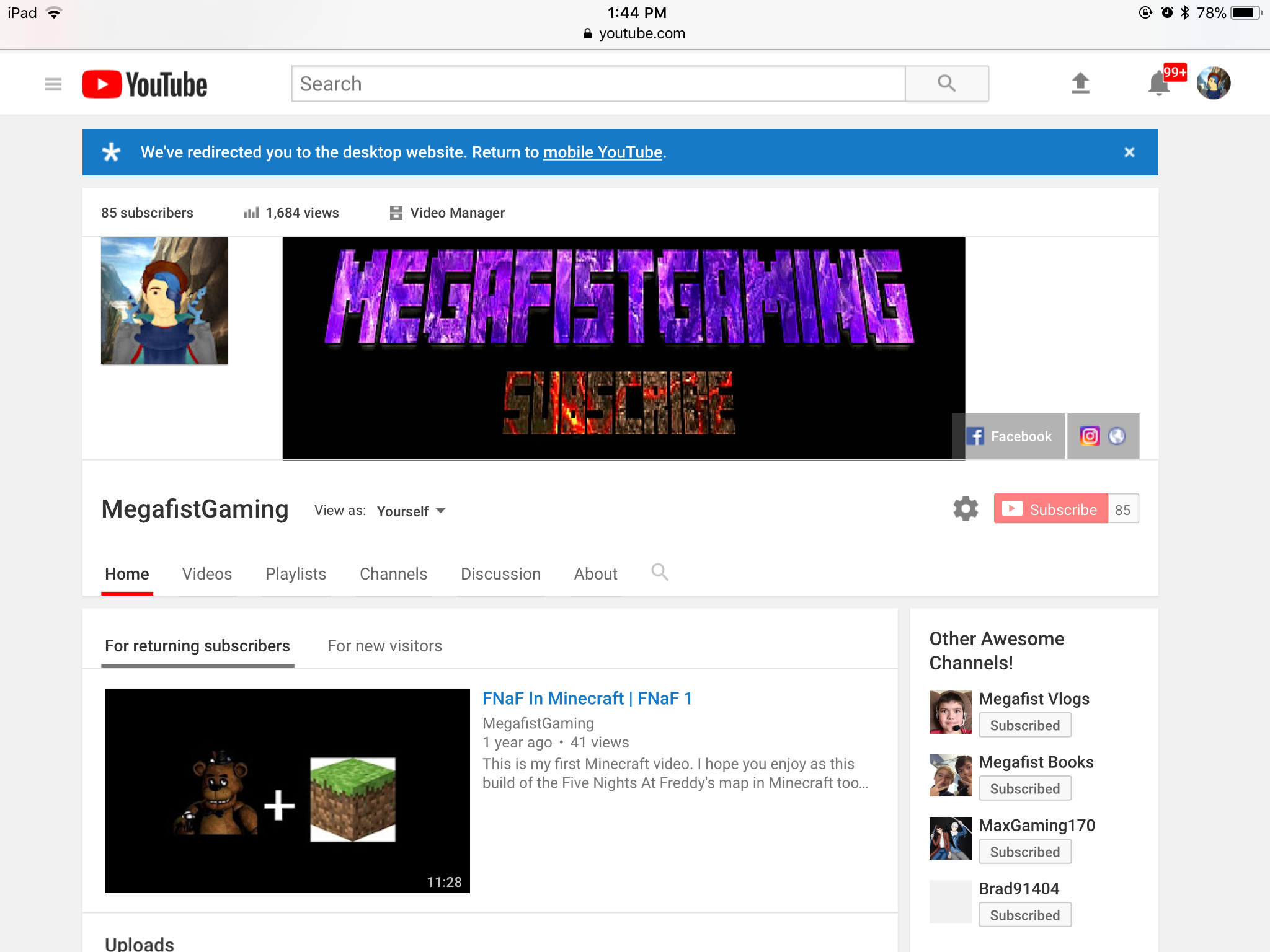This screenshot has width=1270, height=952.
Task: Open Video Manager
Action: (447, 213)
